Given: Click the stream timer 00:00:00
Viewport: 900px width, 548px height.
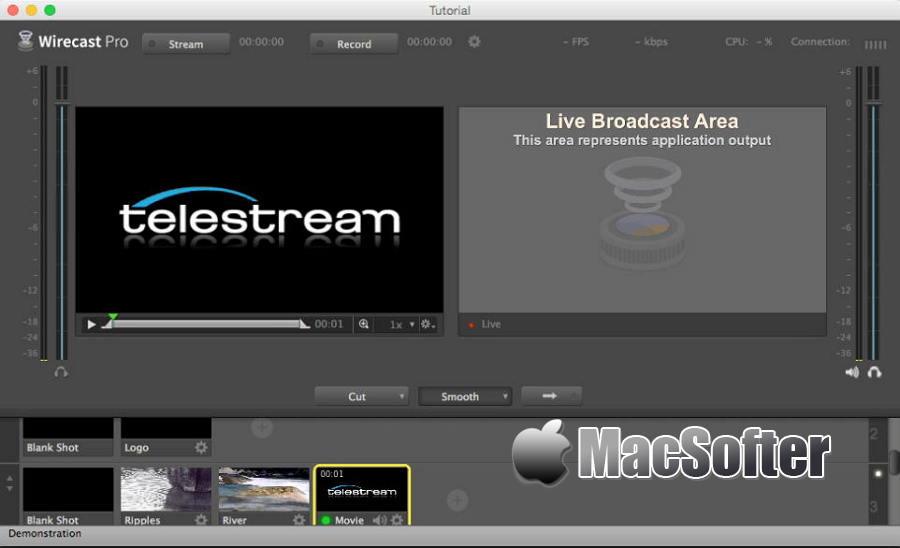Looking at the screenshot, I should click(261, 42).
